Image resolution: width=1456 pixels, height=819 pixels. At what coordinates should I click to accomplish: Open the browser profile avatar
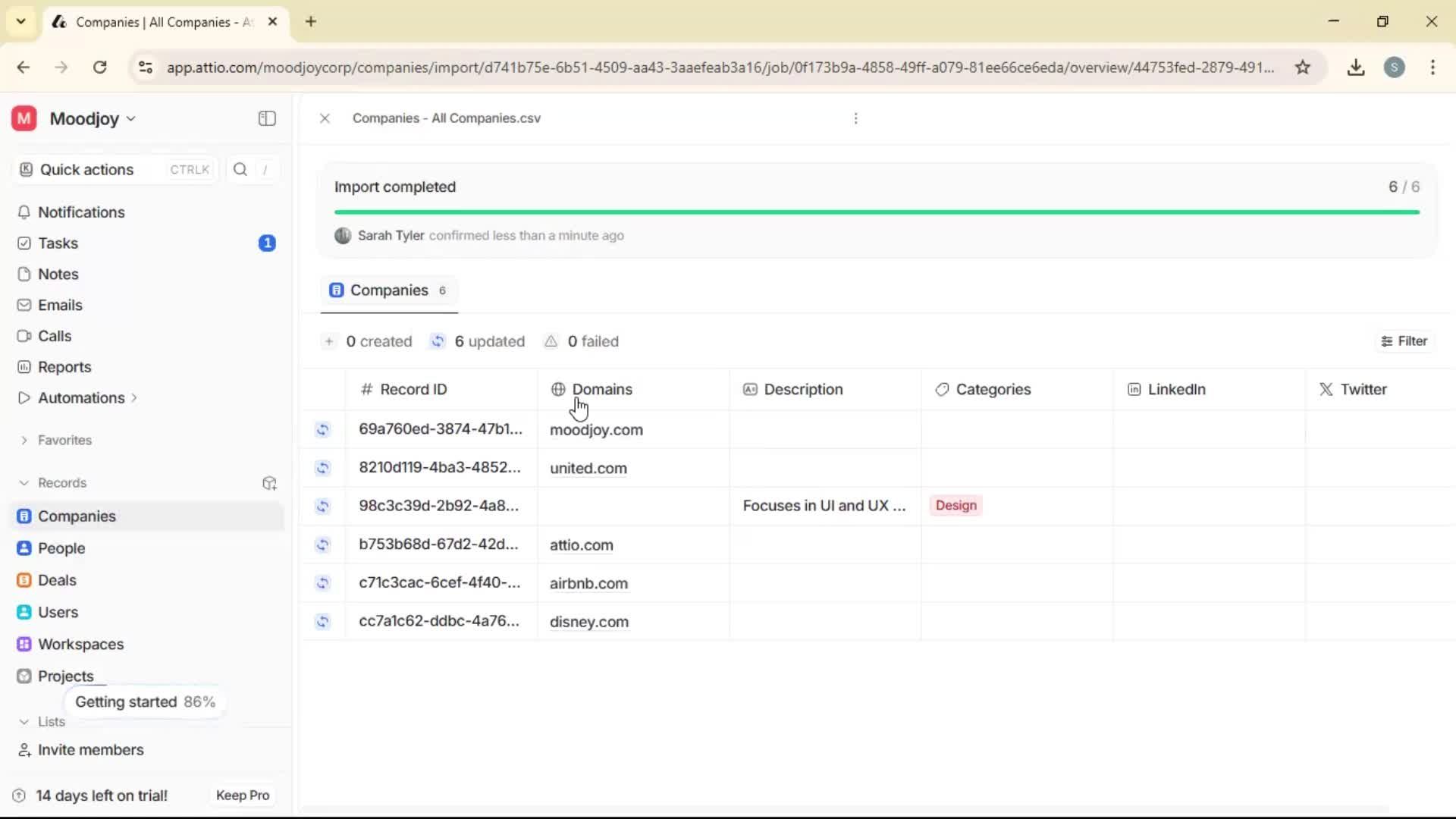pos(1396,67)
